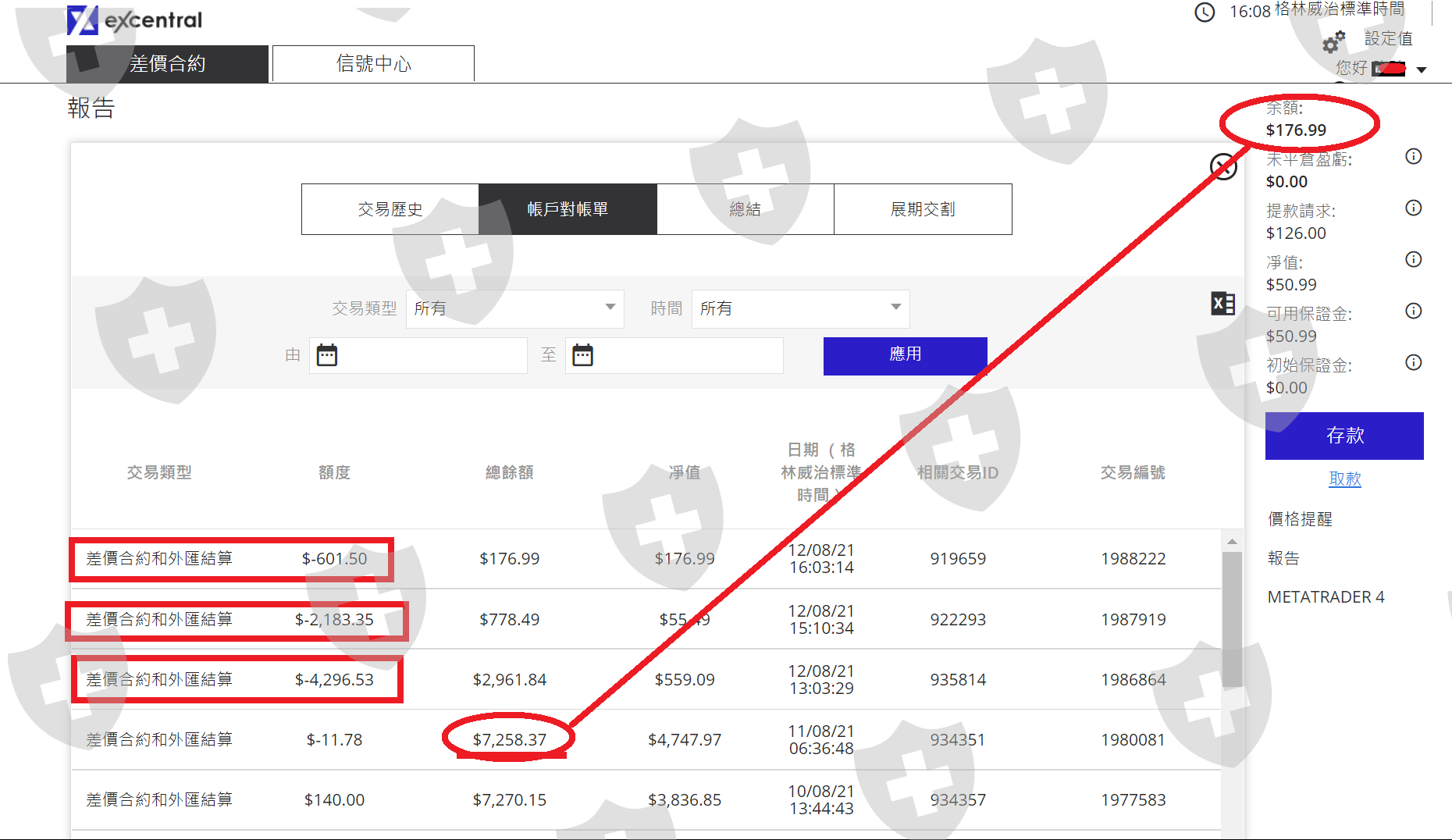View the clock icon beside 16:08
Viewport: 1452px width, 840px height.
click(x=1205, y=12)
